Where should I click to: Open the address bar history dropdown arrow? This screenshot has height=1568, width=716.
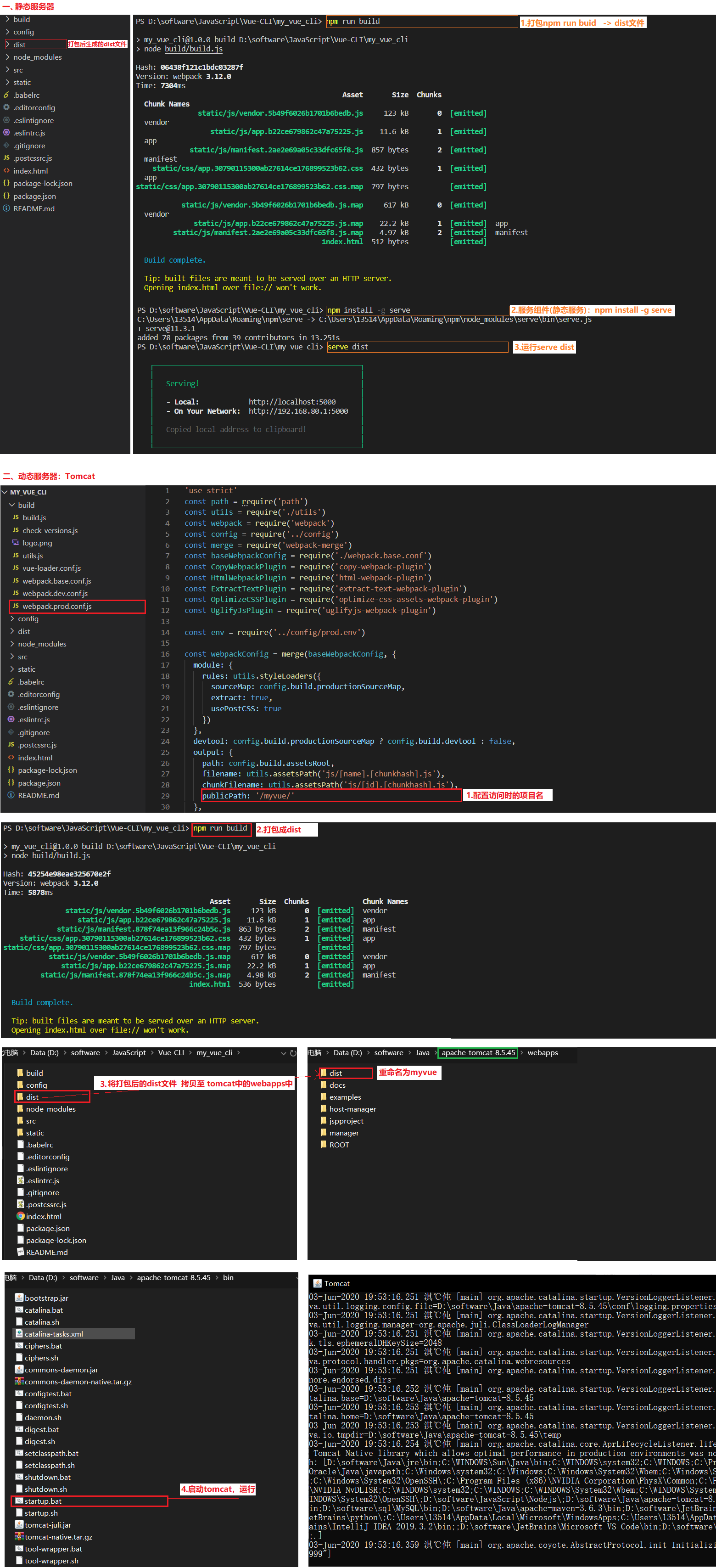(284, 1052)
